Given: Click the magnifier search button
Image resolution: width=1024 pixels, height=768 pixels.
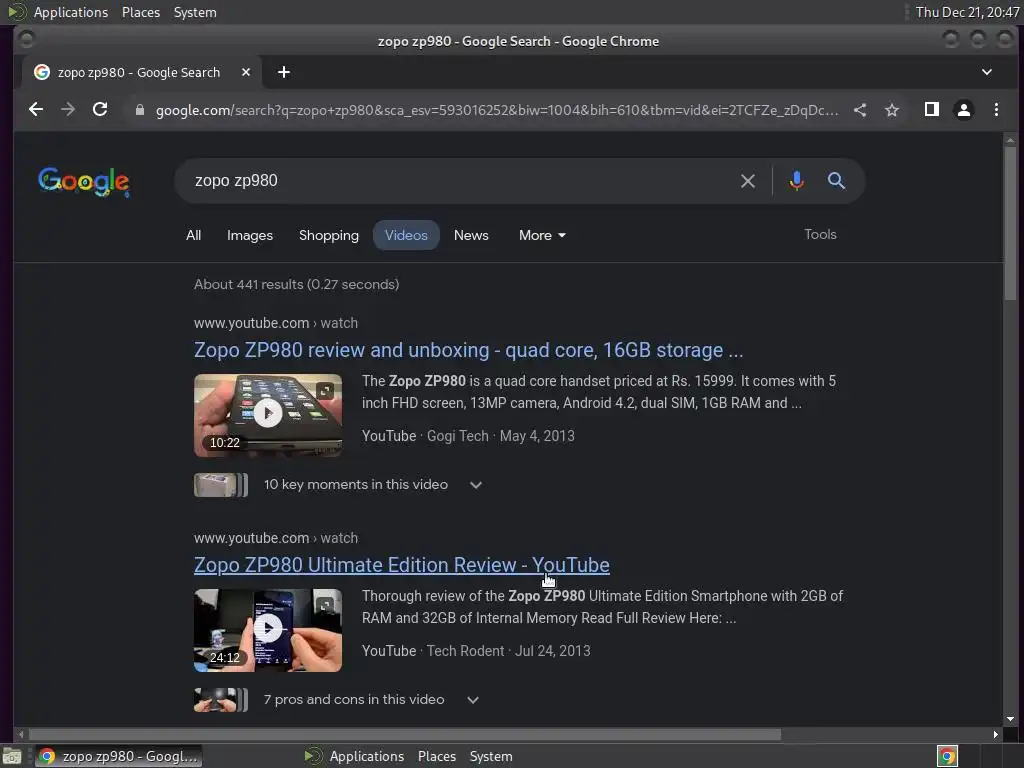Looking at the screenshot, I should (836, 181).
